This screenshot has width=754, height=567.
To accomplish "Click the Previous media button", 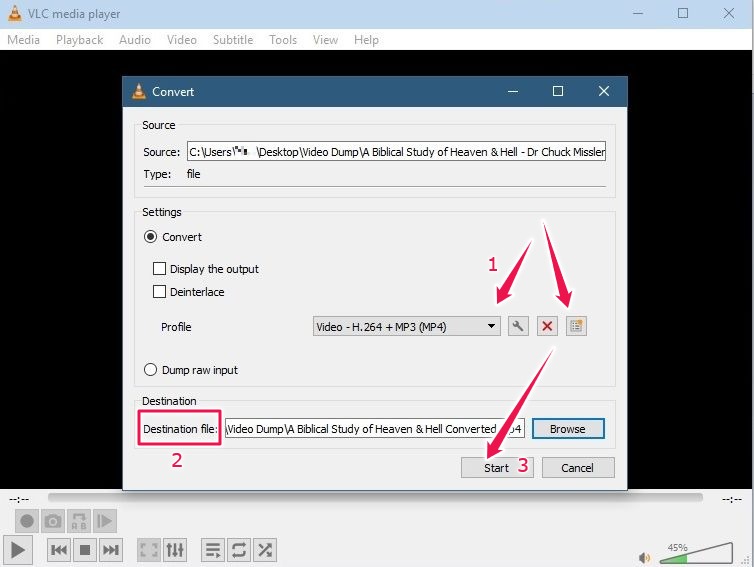I will (59, 550).
